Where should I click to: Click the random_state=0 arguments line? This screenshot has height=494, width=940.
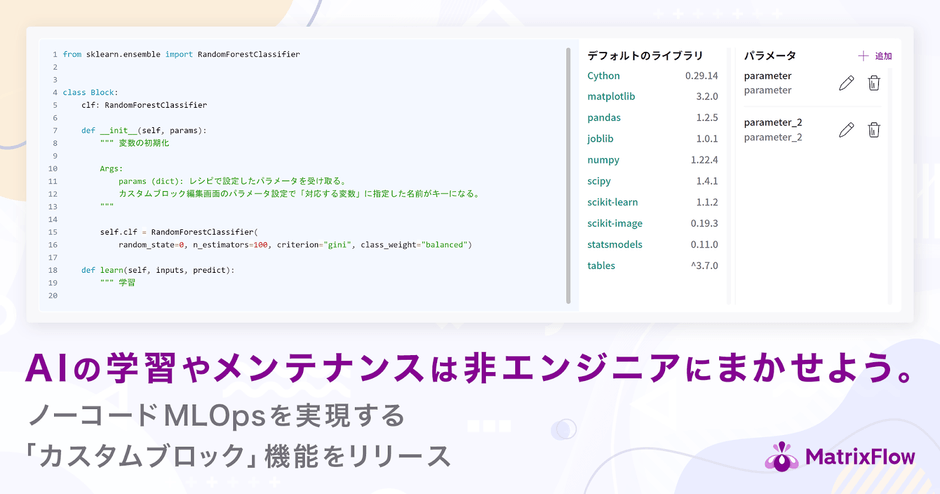coord(295,245)
